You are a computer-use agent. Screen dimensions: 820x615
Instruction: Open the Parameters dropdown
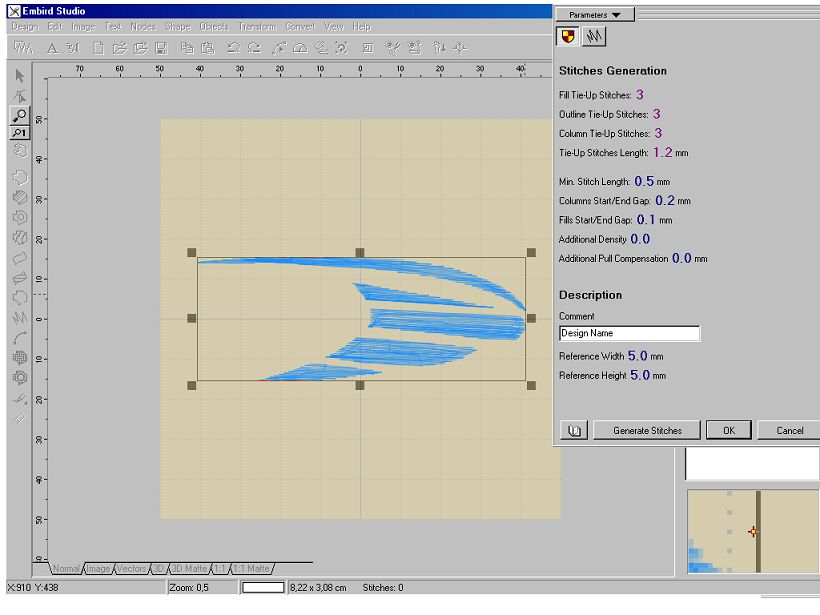[x=595, y=15]
